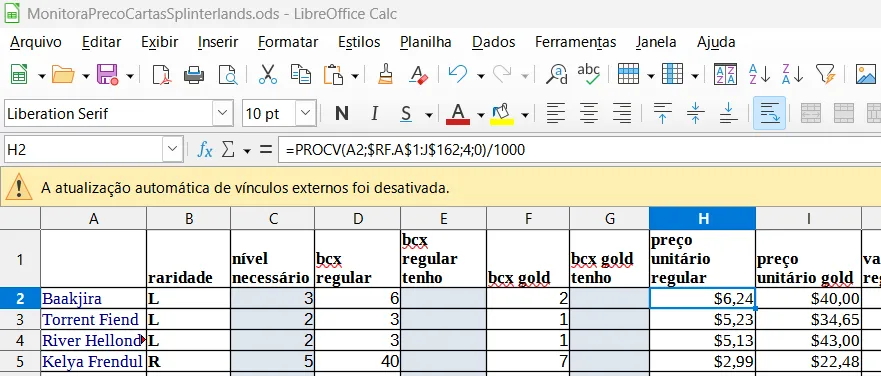This screenshot has height=376, width=881.
Task: Toggle the AutoFilter funnel icon
Action: pos(825,74)
